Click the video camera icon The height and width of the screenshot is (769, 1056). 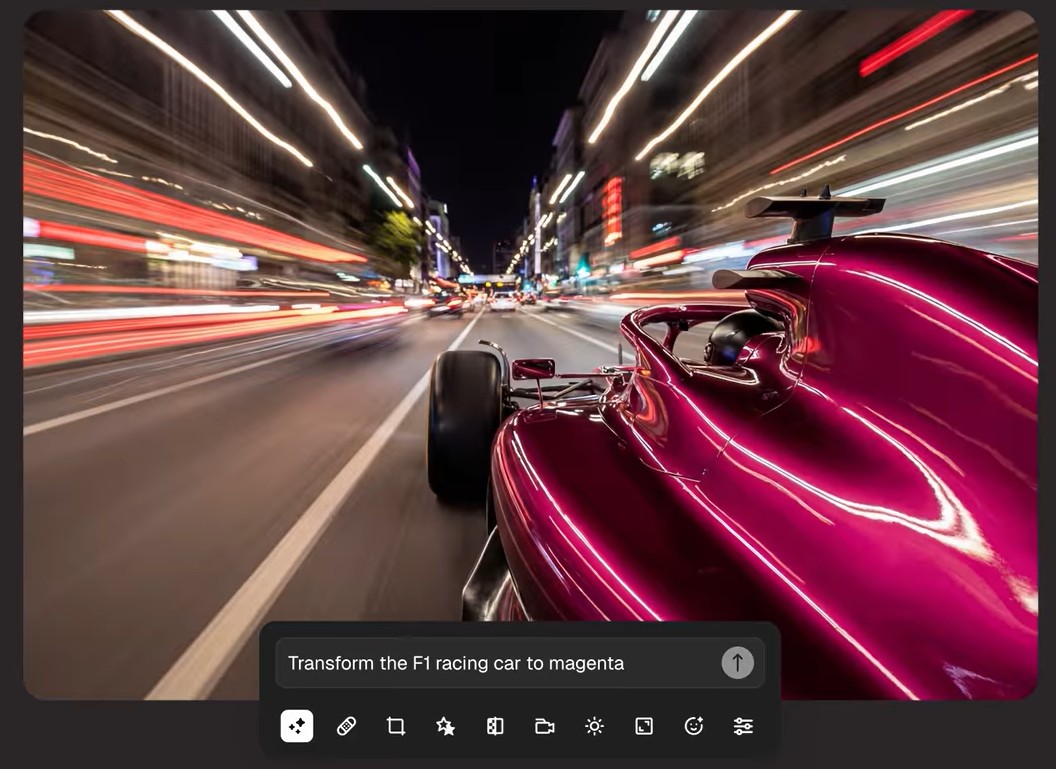coord(545,726)
